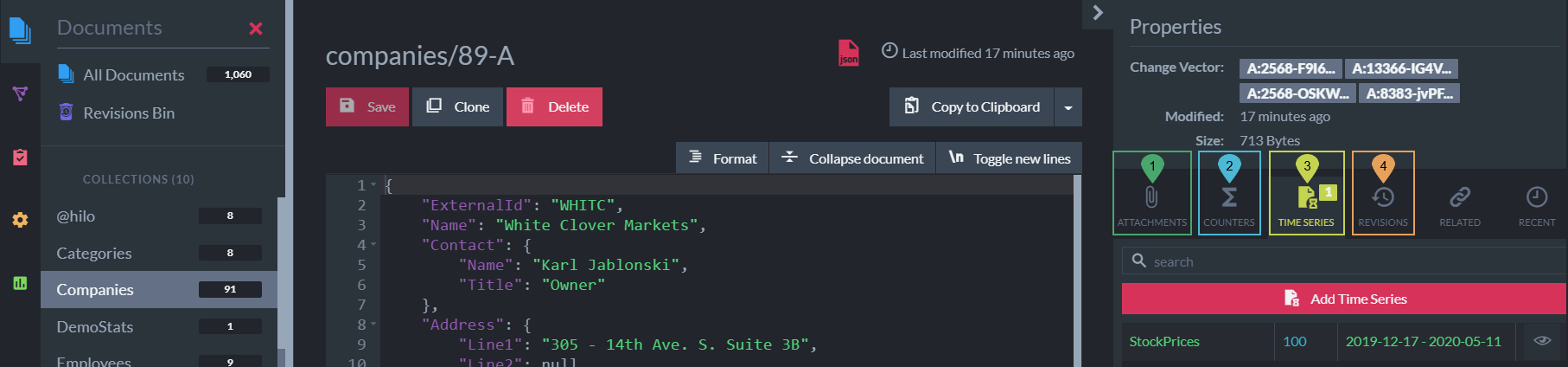Open the Related tab
The height and width of the screenshot is (367, 1568).
1460,206
